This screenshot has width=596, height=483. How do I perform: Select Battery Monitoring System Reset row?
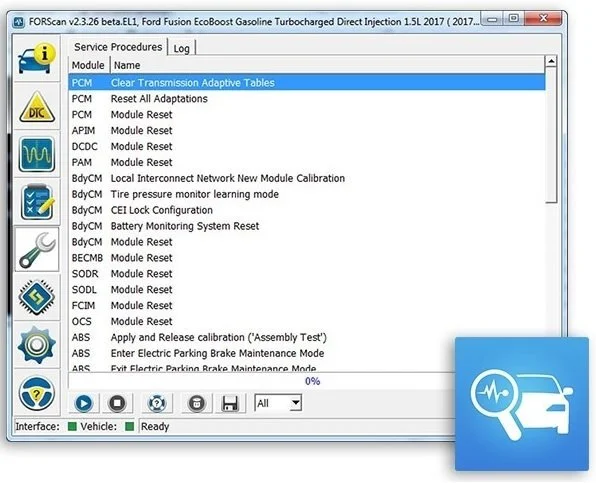(x=306, y=226)
